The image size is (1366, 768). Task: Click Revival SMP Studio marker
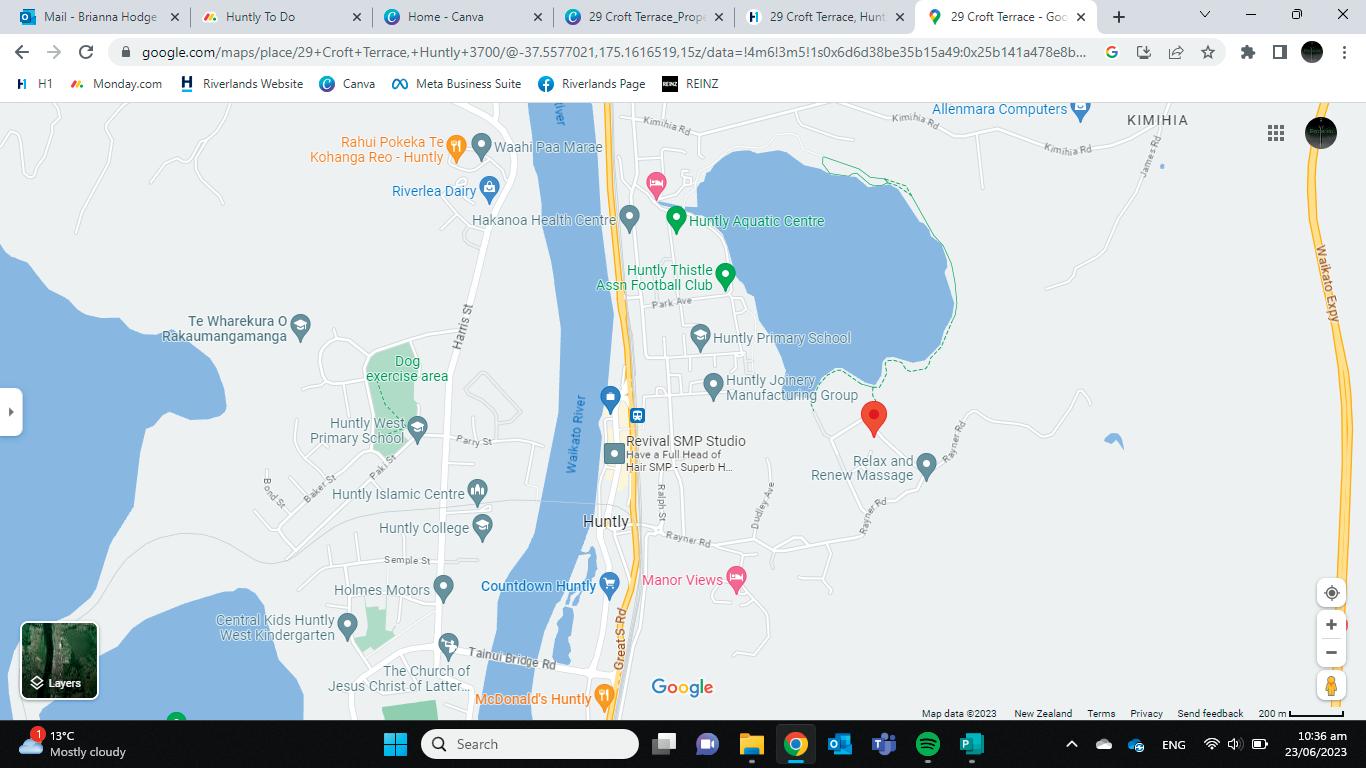click(614, 454)
